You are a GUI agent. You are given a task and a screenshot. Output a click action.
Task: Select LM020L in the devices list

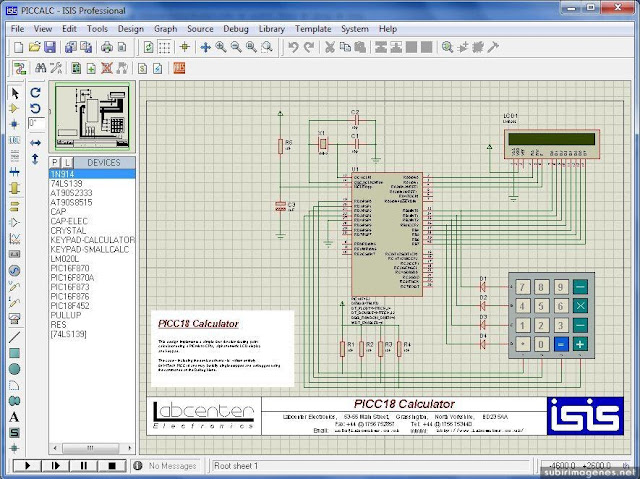tap(92, 259)
